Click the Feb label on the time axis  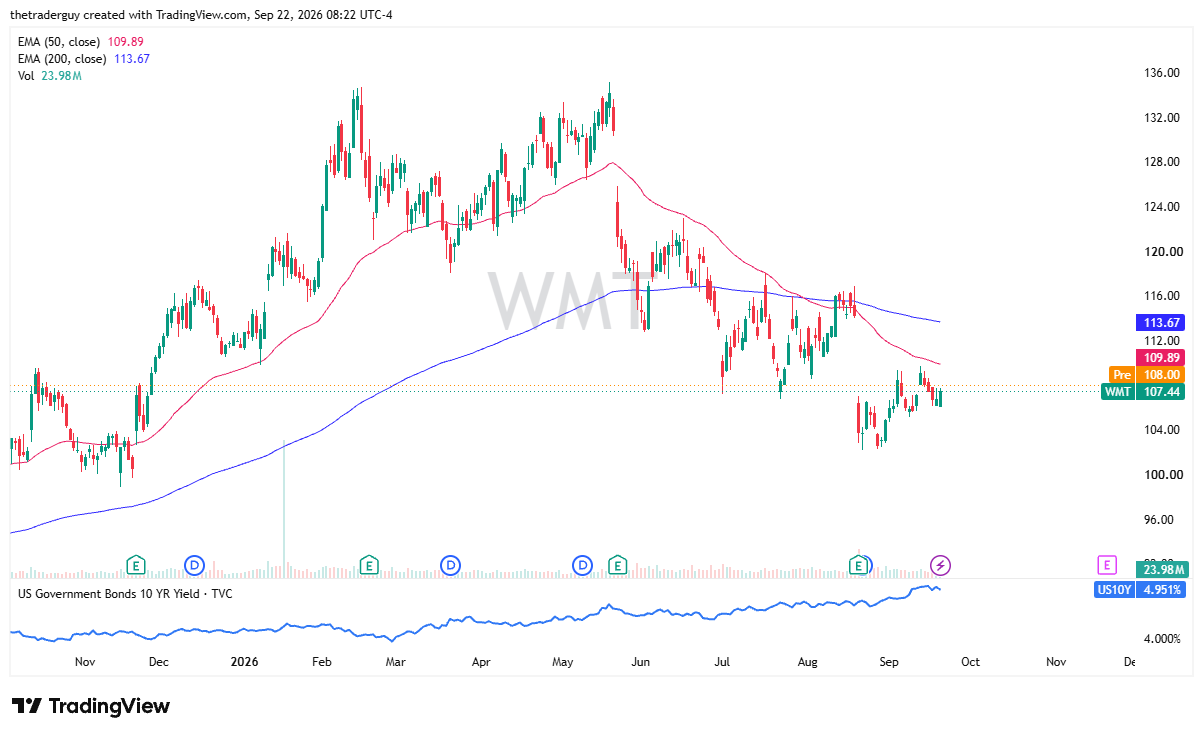(322, 662)
